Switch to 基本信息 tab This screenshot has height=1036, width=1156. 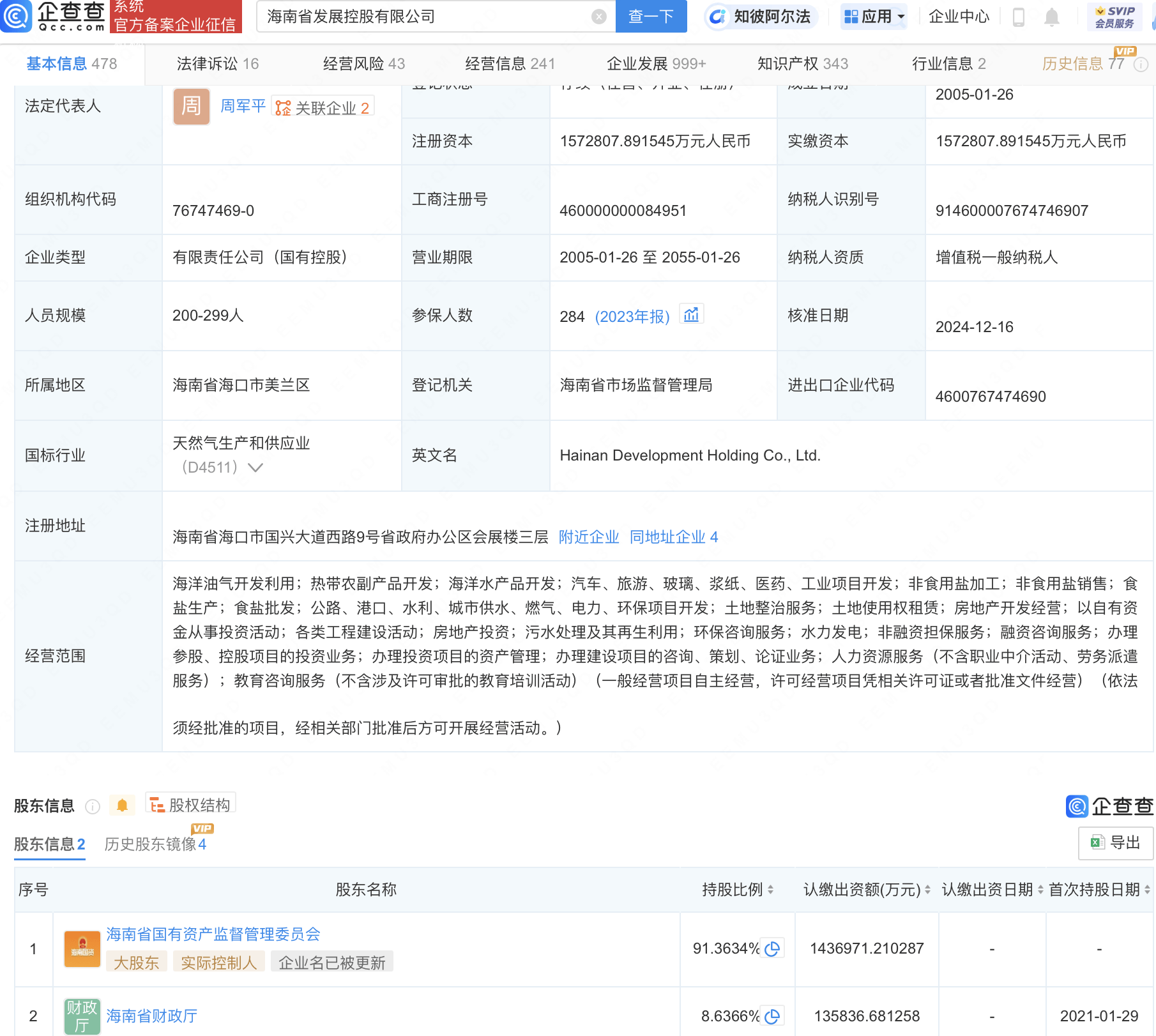(x=72, y=64)
